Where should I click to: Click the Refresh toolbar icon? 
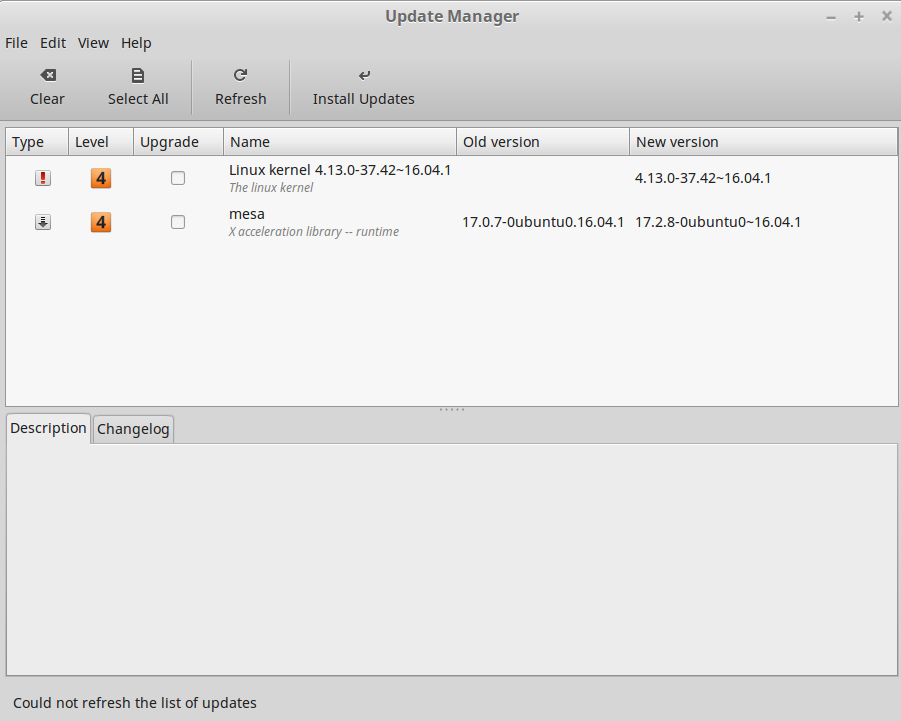click(240, 75)
